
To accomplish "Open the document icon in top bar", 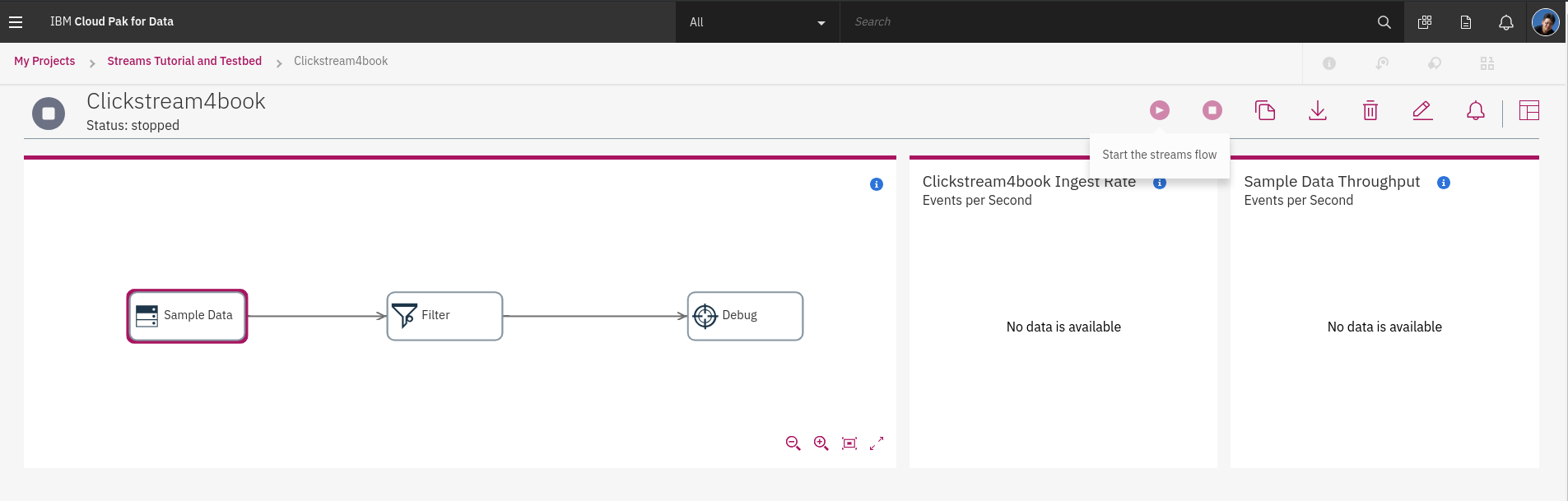I will tap(1466, 22).
